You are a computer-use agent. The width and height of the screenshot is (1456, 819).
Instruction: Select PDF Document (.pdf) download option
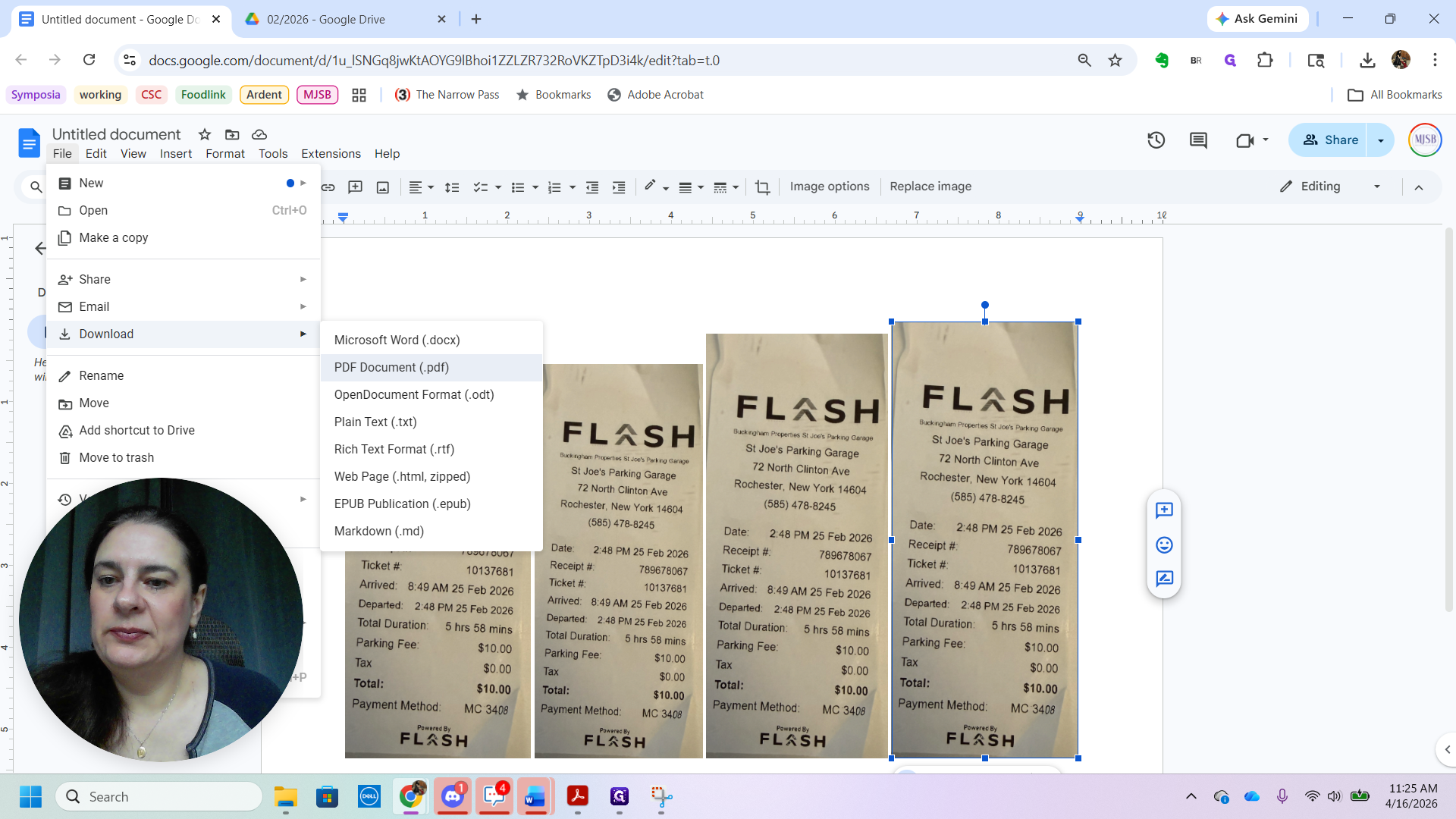click(391, 367)
